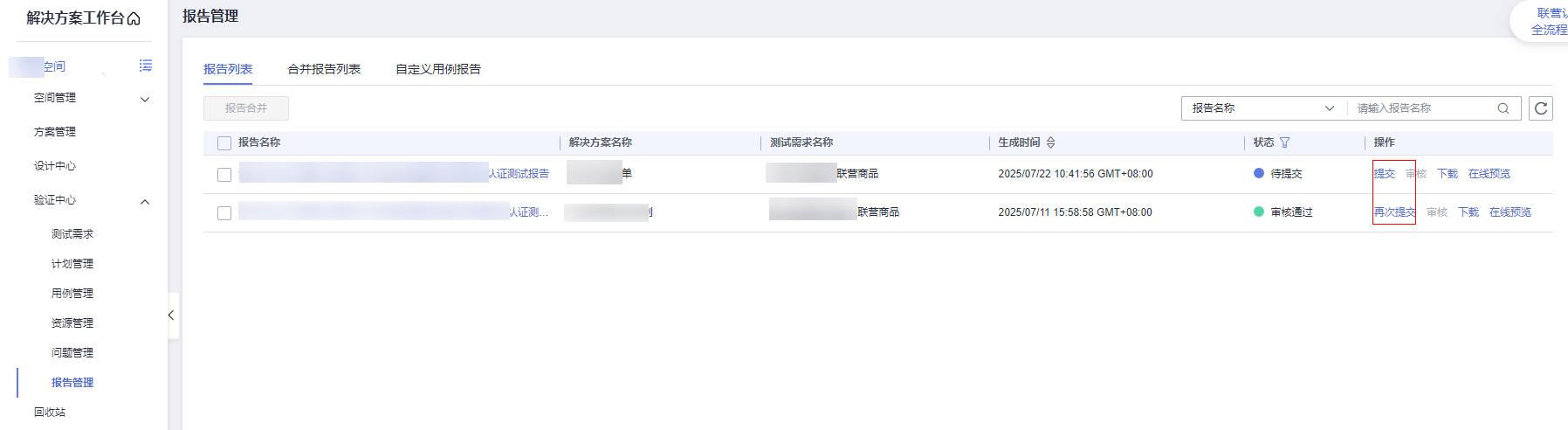This screenshot has width=1568, height=430.
Task: Open the 报告名称 search type dropdown
Action: (x=1262, y=108)
